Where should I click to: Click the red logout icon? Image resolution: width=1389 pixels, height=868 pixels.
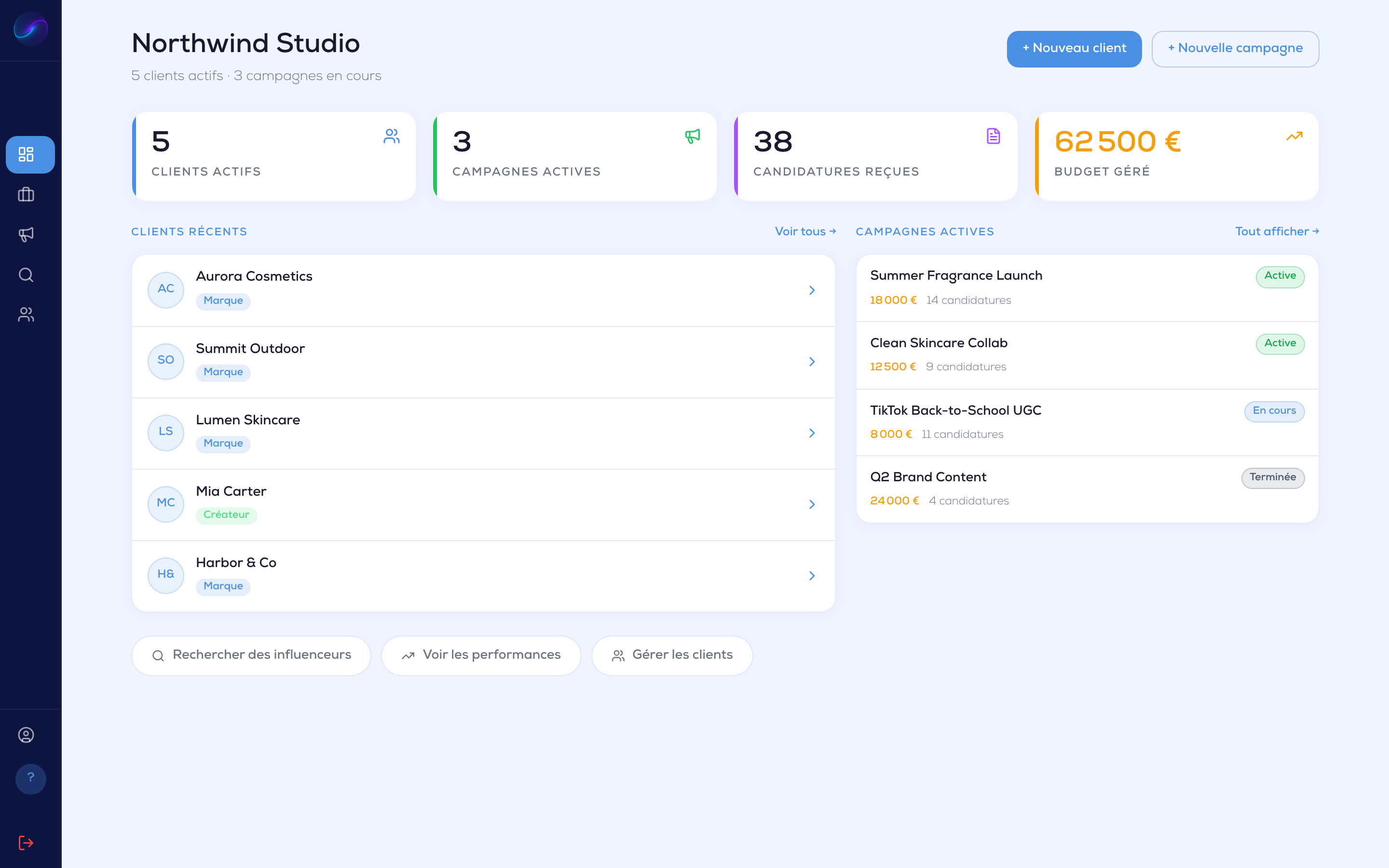[27, 843]
